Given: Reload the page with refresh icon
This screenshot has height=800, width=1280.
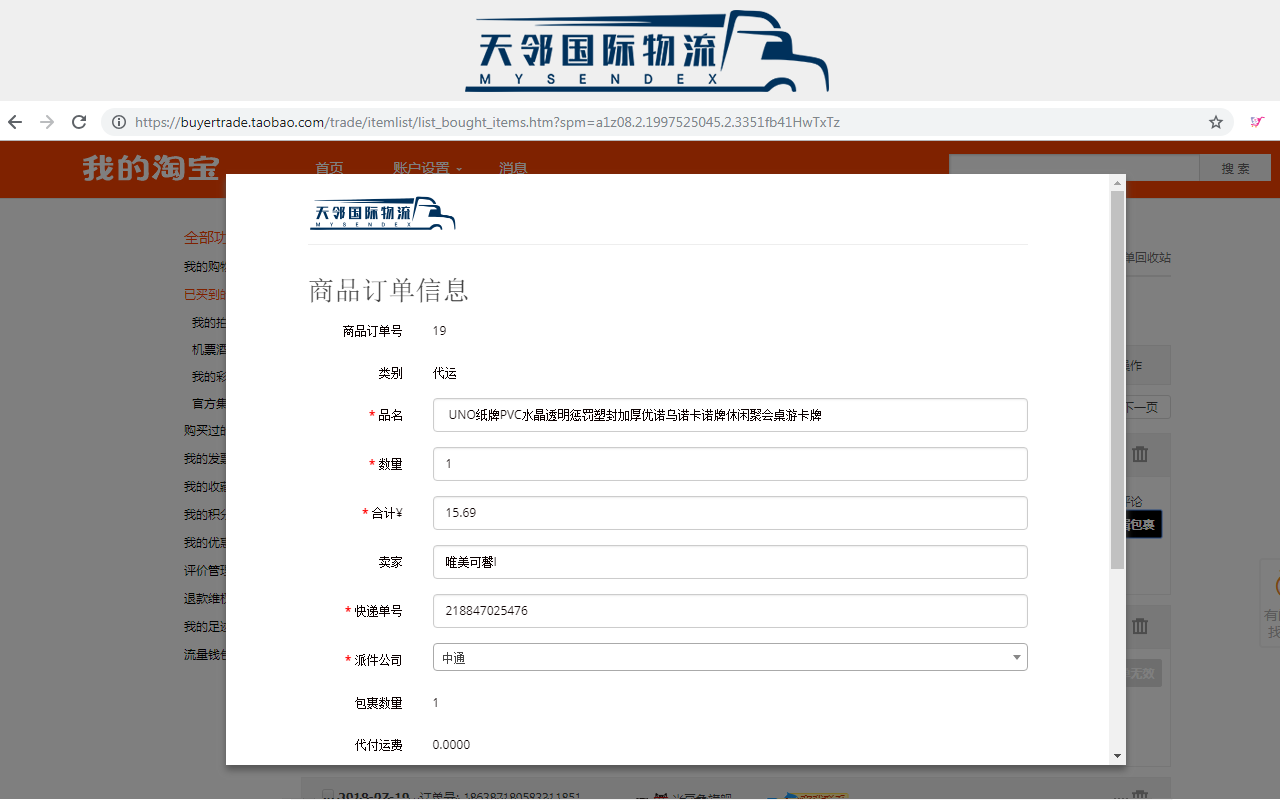Looking at the screenshot, I should pos(79,122).
